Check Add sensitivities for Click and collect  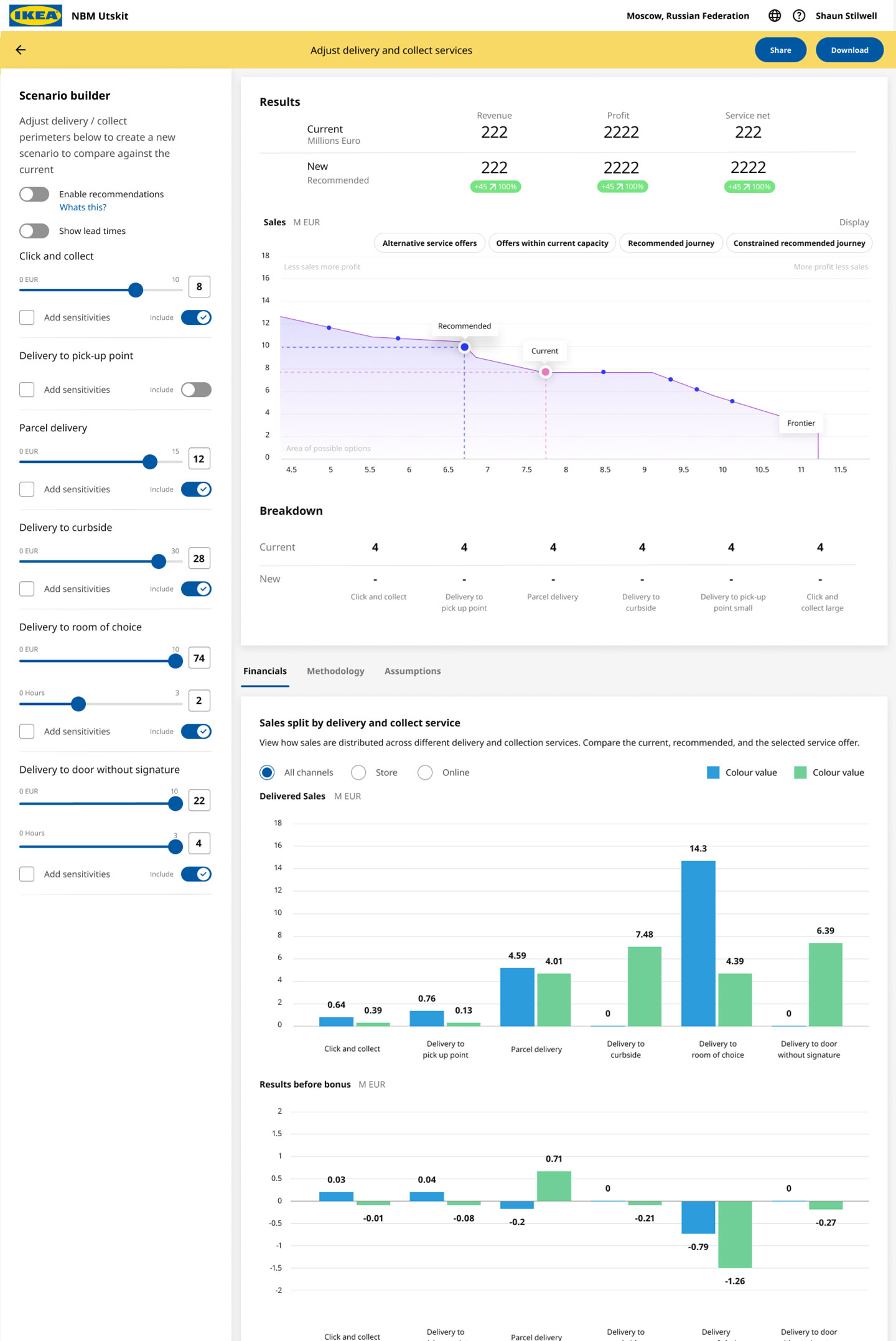point(27,317)
